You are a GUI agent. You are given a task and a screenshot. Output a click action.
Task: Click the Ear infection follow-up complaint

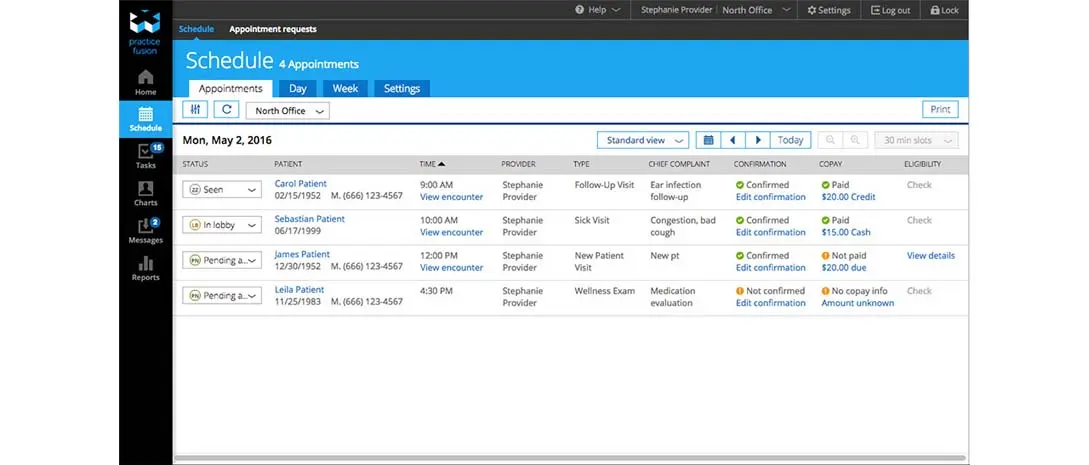click(676, 191)
